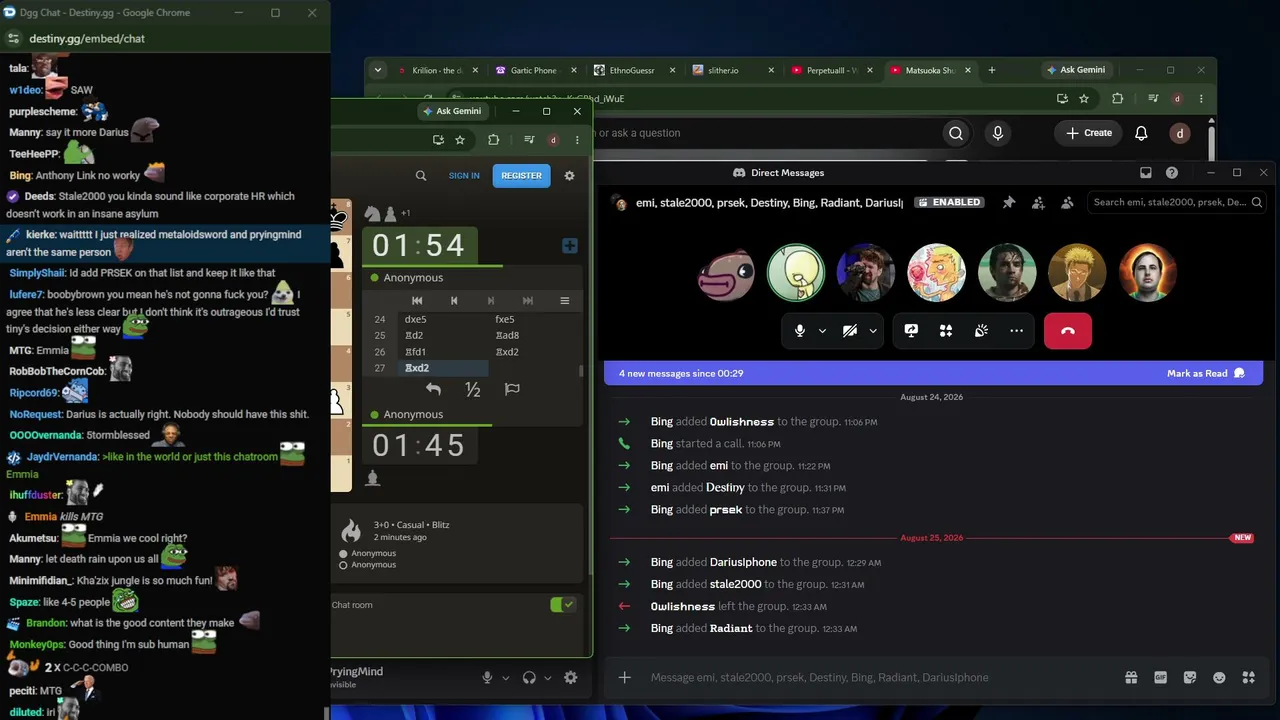
Task: Search YouTube with voice microphone
Action: point(997,133)
